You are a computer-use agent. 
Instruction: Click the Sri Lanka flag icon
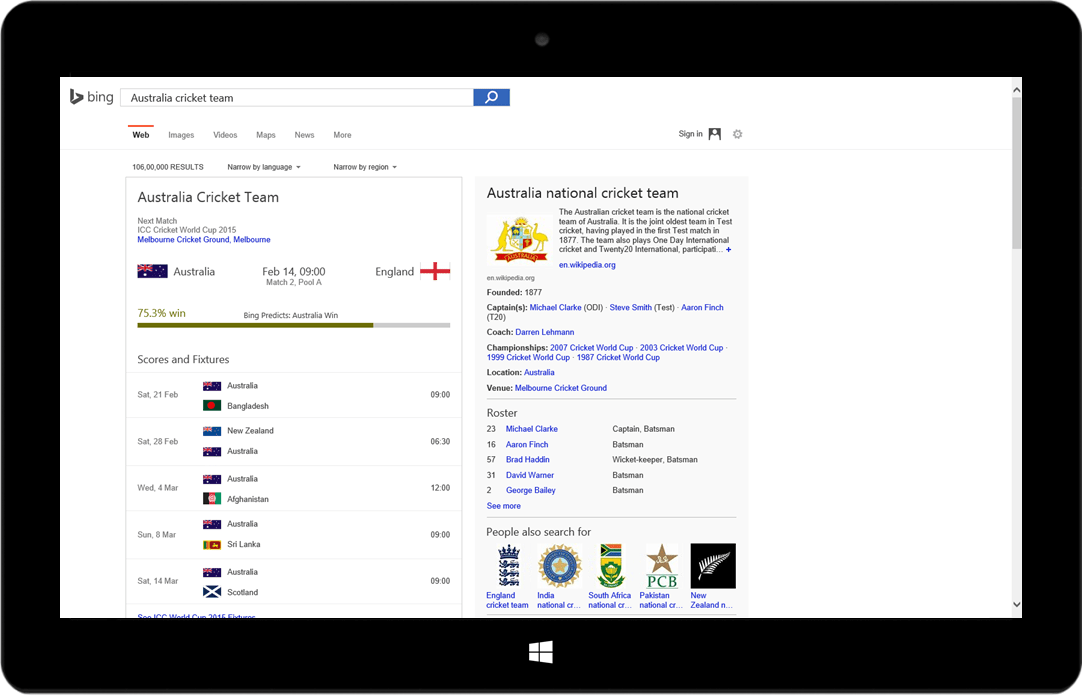(212, 544)
